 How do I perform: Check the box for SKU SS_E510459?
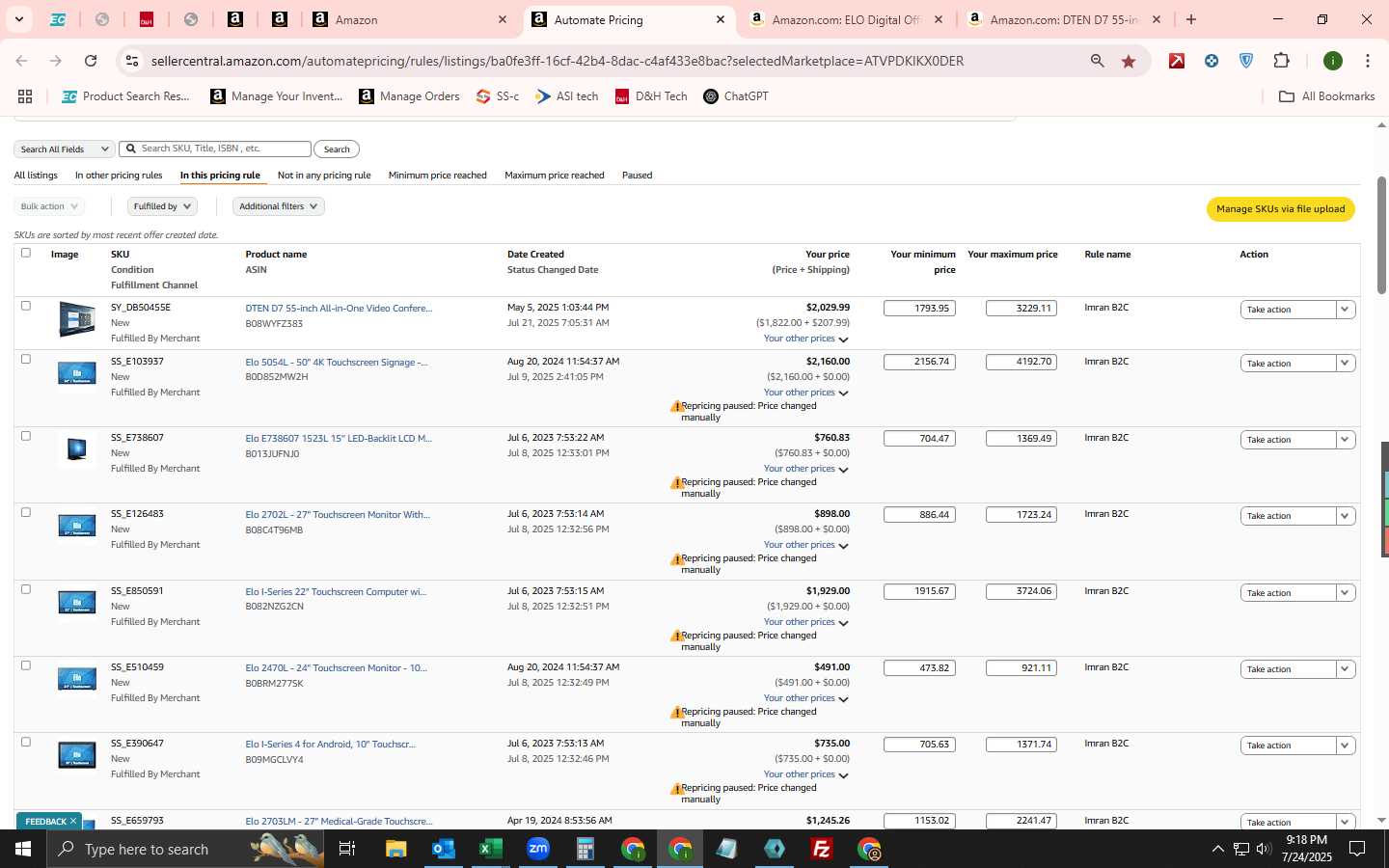click(x=26, y=665)
